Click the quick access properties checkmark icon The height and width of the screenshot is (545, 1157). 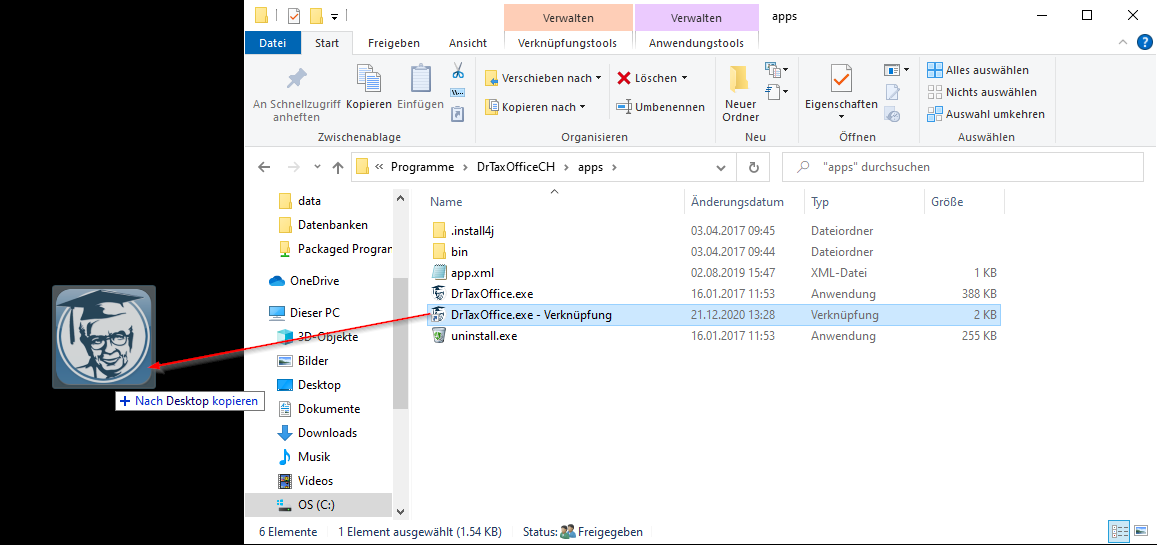[x=294, y=15]
